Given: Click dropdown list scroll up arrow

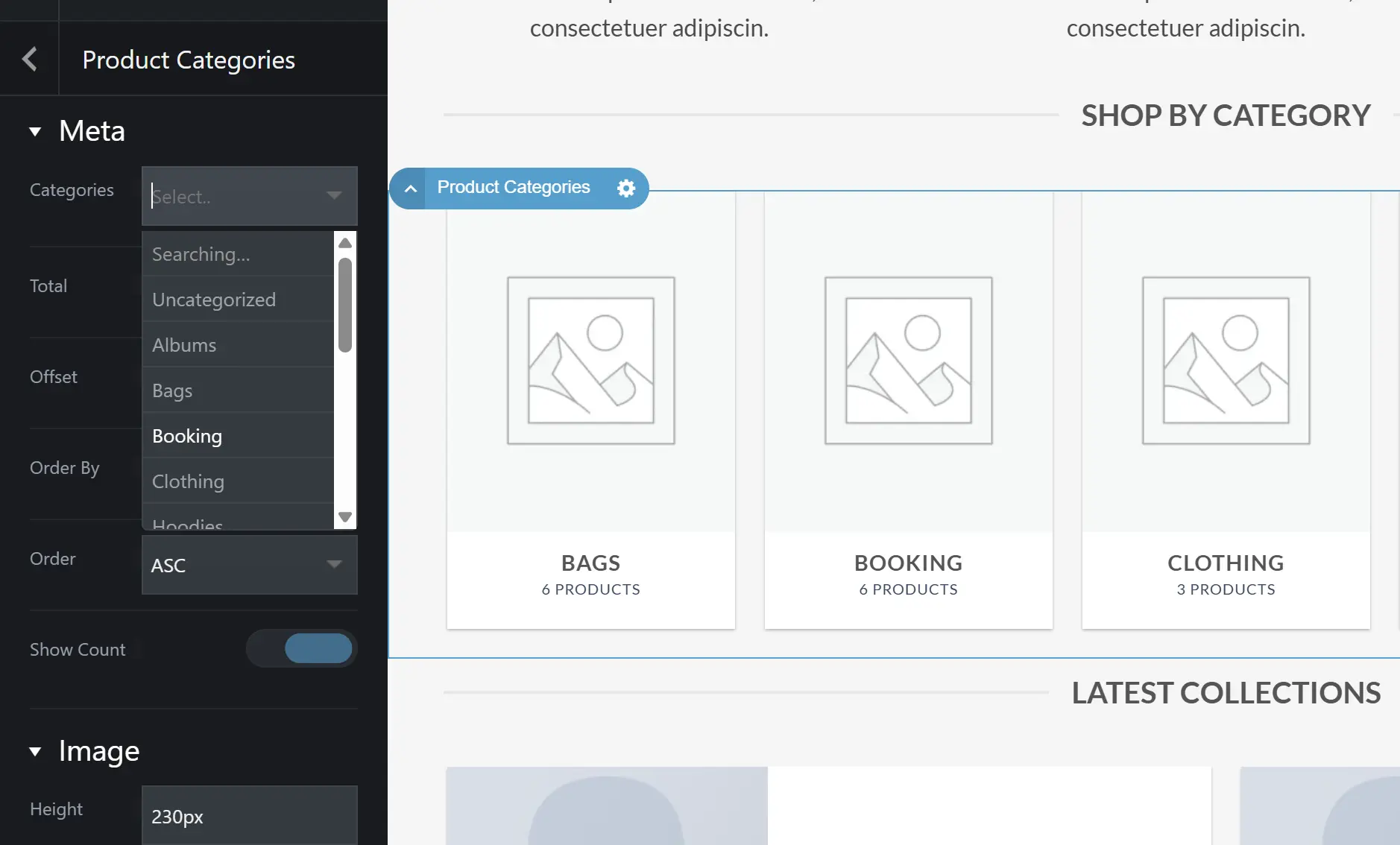Looking at the screenshot, I should click(x=345, y=243).
